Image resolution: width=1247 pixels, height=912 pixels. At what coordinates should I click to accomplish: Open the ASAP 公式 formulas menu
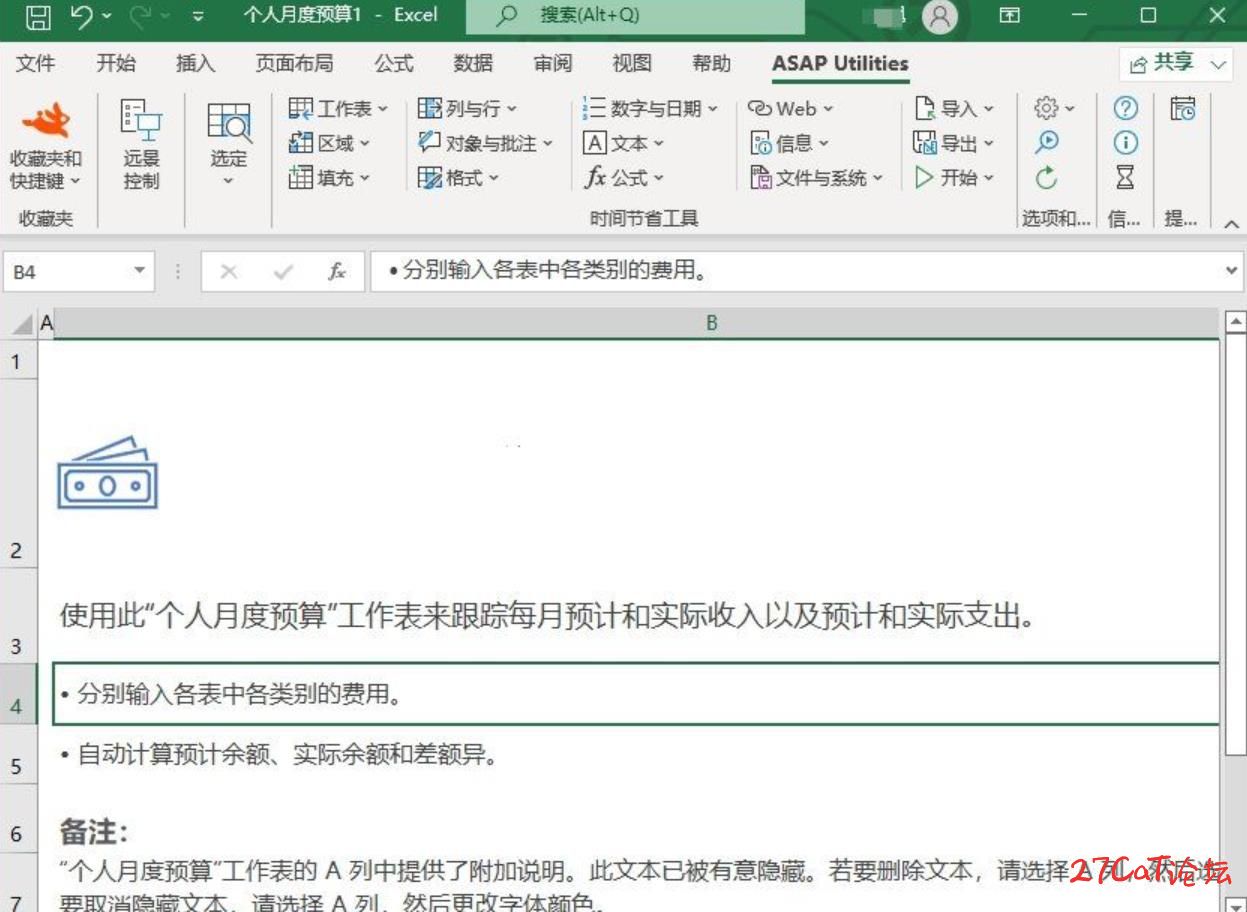click(623, 178)
